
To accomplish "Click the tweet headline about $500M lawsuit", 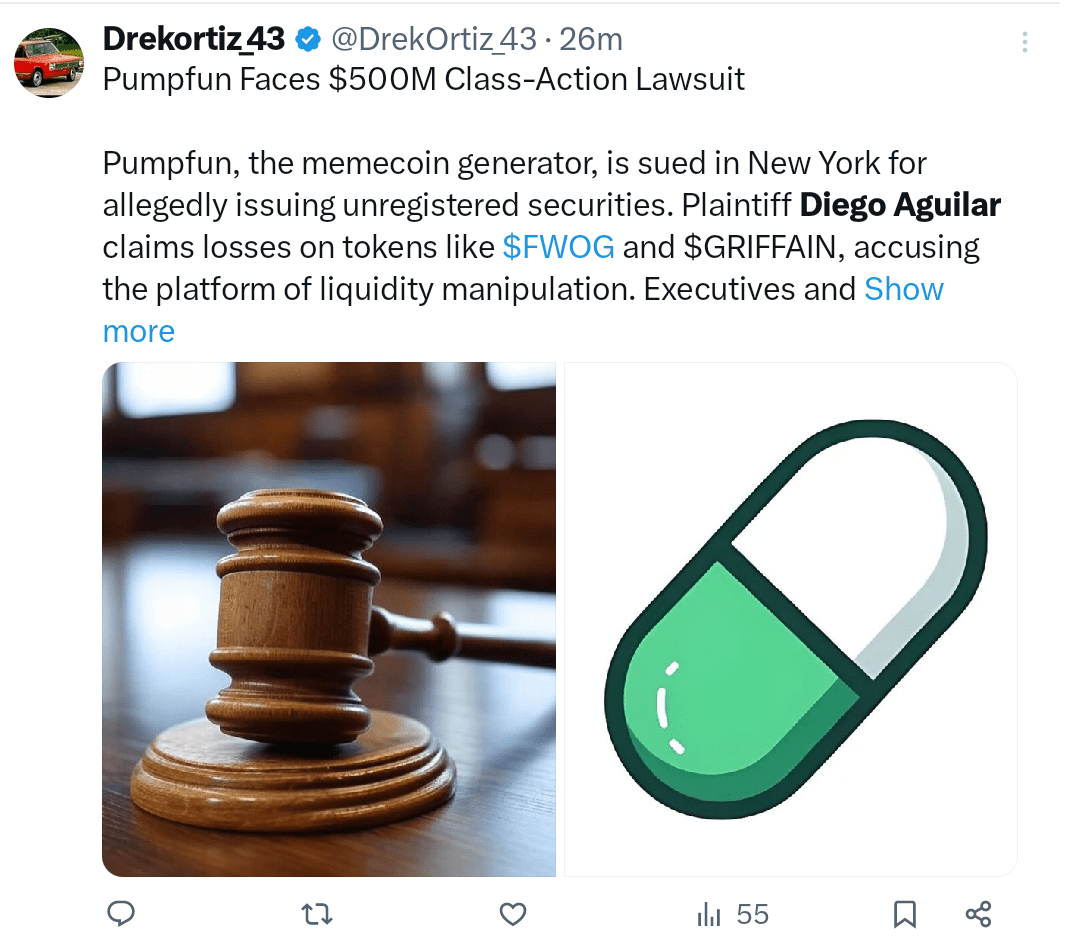I will tap(423, 79).
